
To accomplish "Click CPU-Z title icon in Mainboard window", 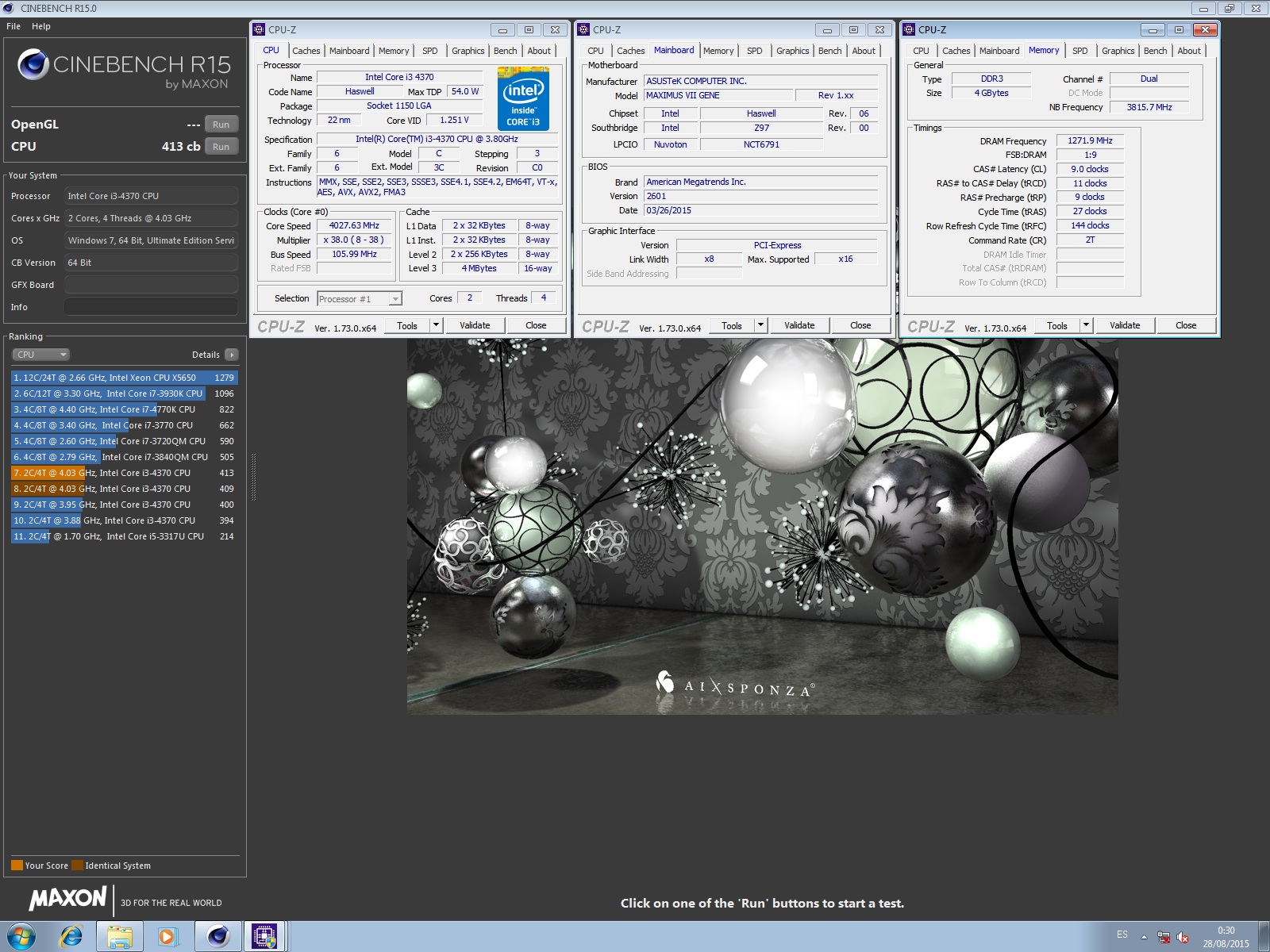I will point(583,29).
